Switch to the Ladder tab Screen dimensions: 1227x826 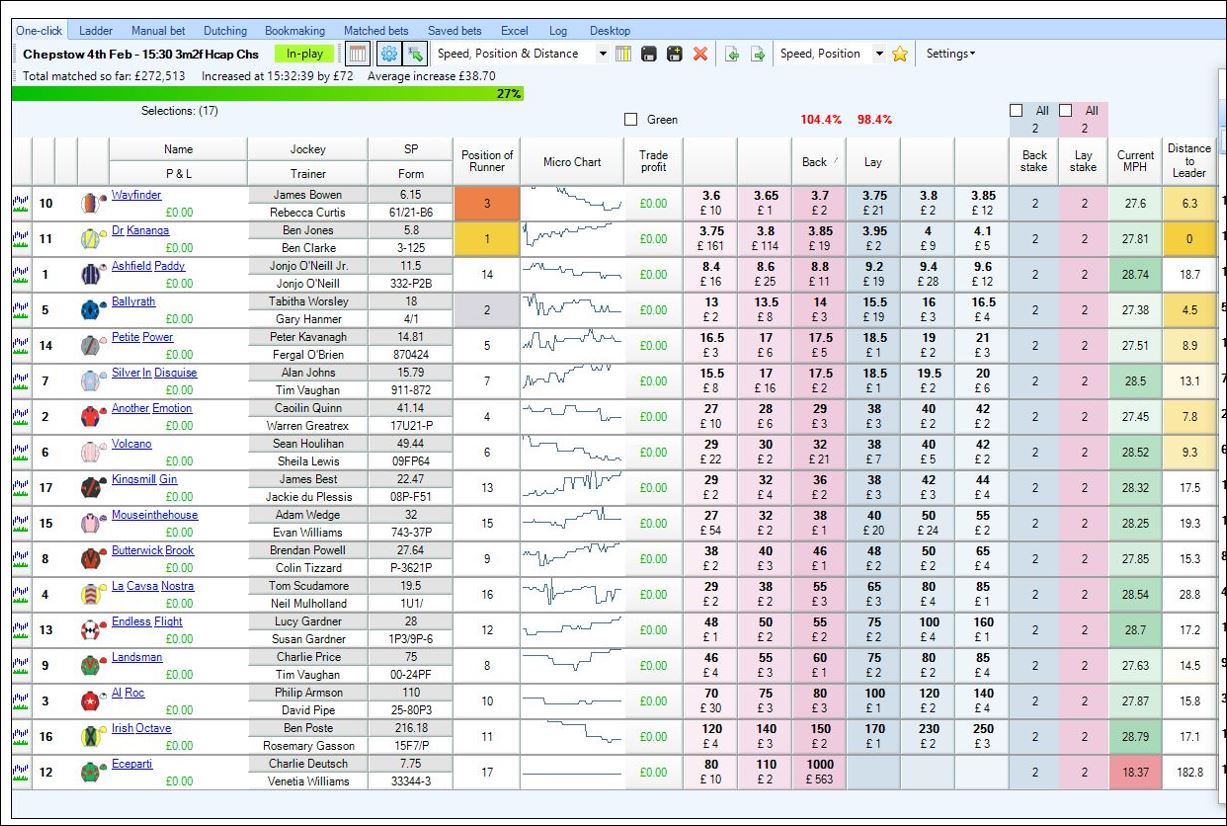(96, 31)
